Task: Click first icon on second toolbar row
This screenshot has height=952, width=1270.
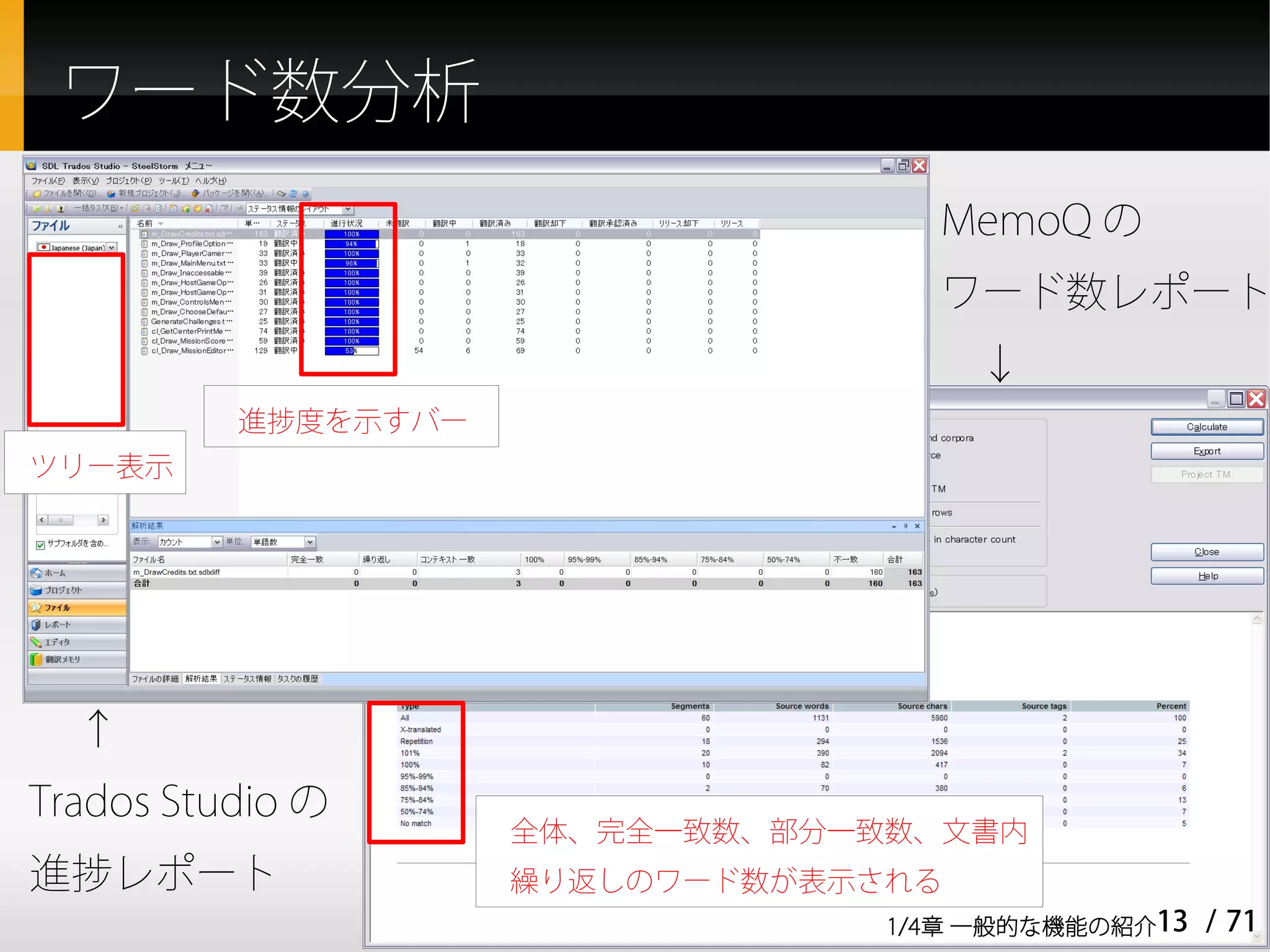Action: 37,208
